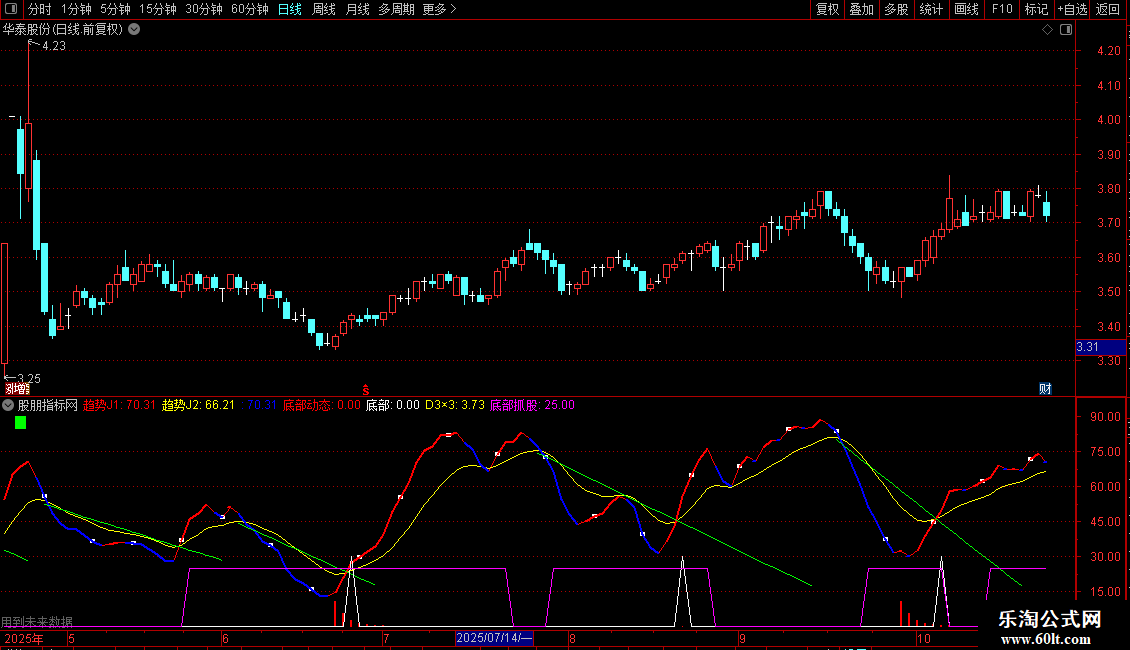Switch to 周线 weekly chart
1130x650 pixels.
(324, 9)
